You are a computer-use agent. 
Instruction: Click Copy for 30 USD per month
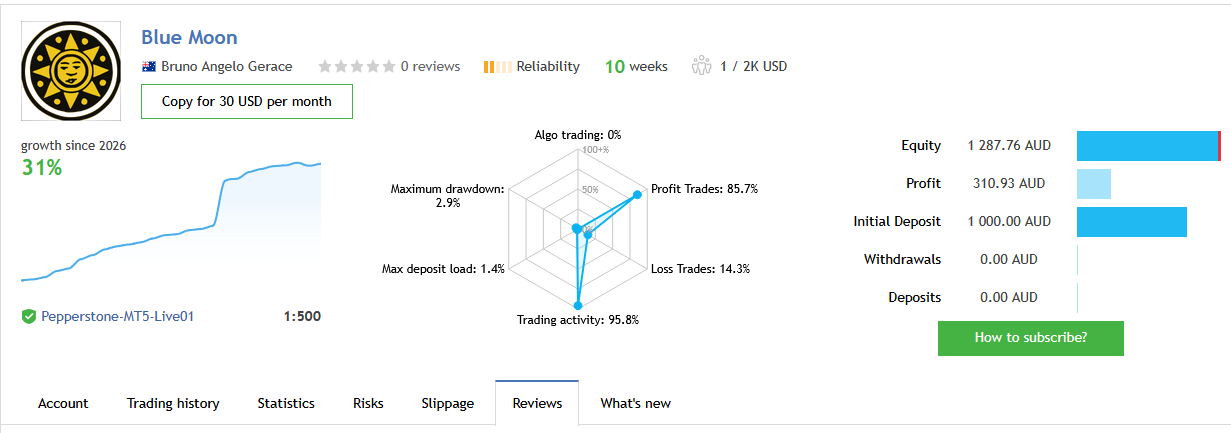point(246,101)
